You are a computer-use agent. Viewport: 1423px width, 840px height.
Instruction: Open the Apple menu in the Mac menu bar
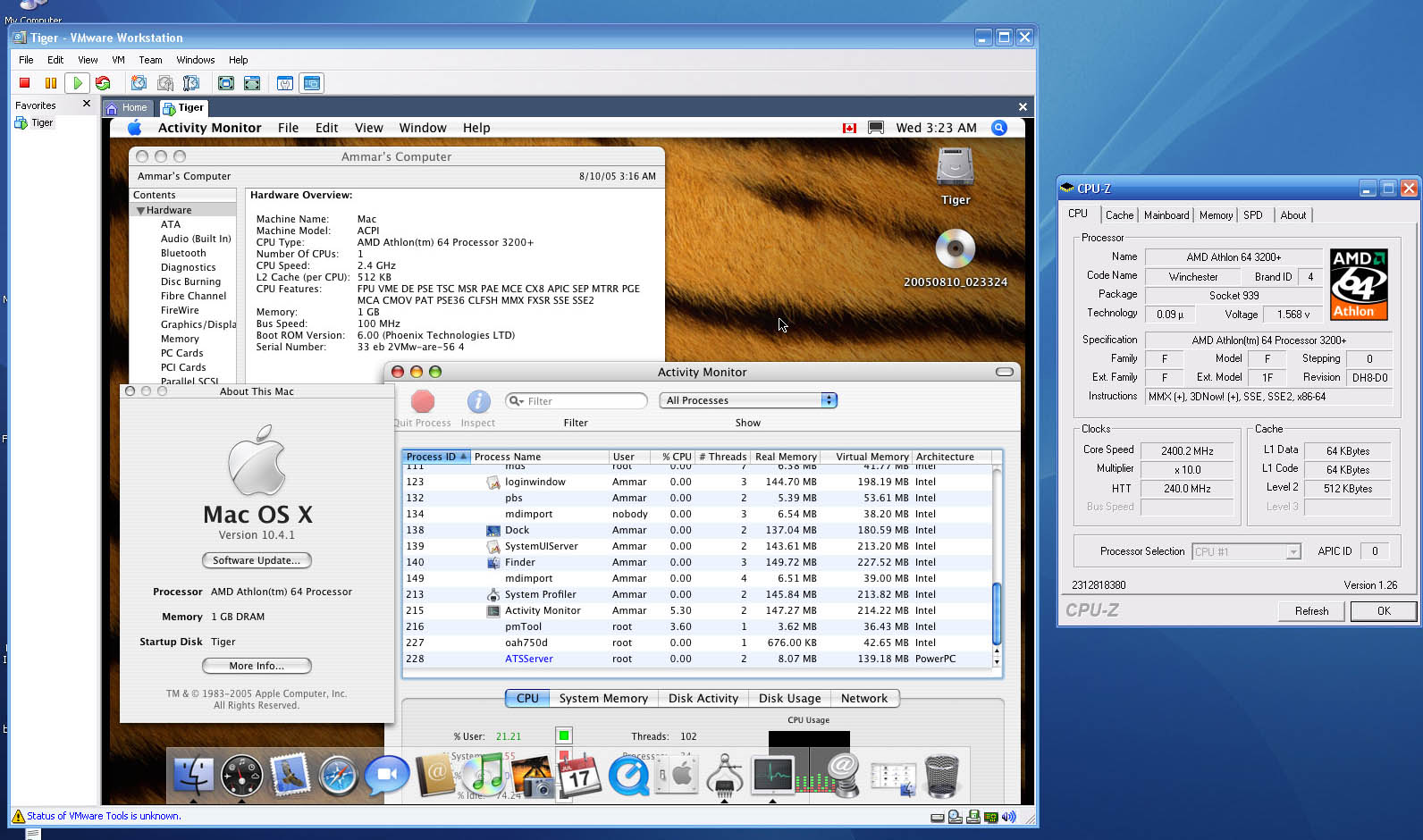pos(135,128)
